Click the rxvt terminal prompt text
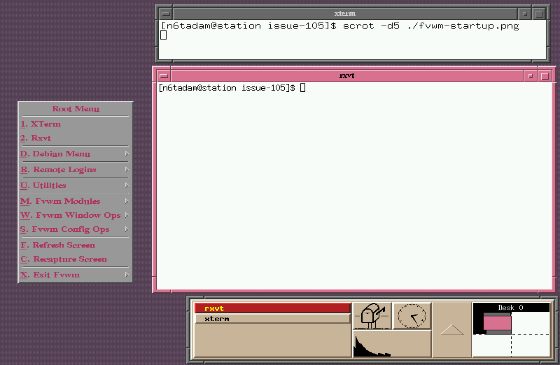This screenshot has height=365, width=560. (x=227, y=88)
